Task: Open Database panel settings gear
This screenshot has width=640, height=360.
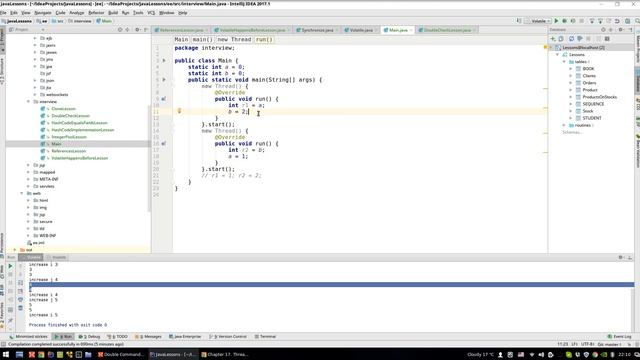Action: tap(621, 30)
